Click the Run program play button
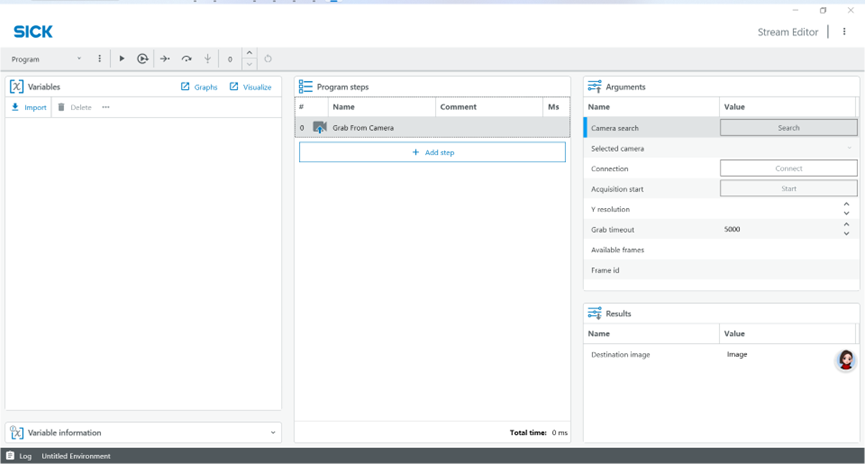 pos(122,59)
